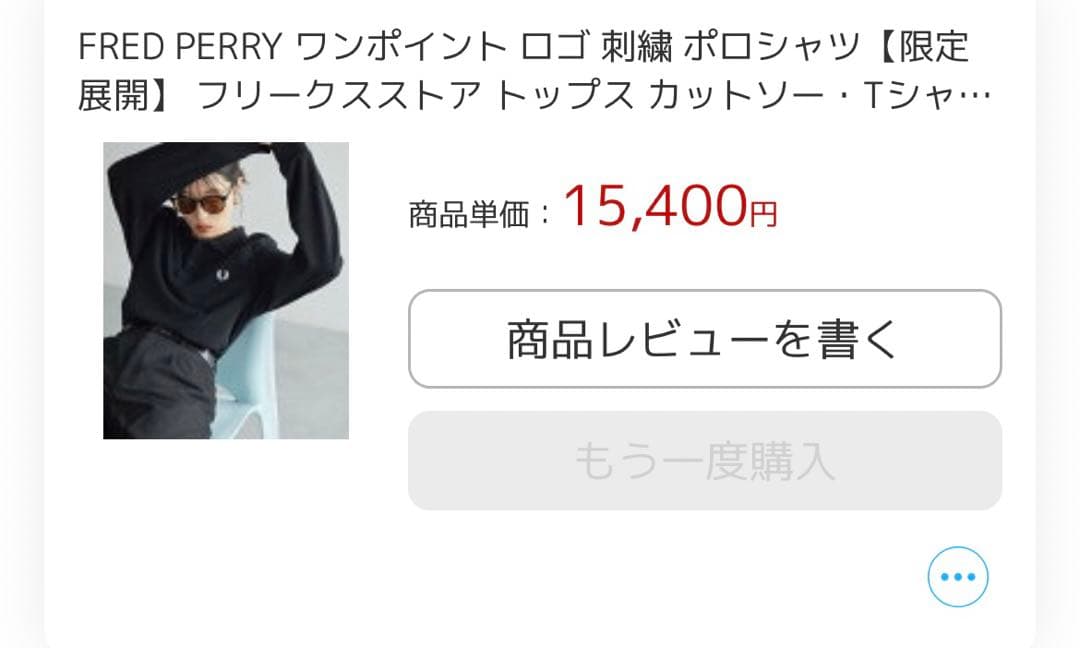Open the blue three-dot more options icon
This screenshot has height=648, width=1080.
957,576
